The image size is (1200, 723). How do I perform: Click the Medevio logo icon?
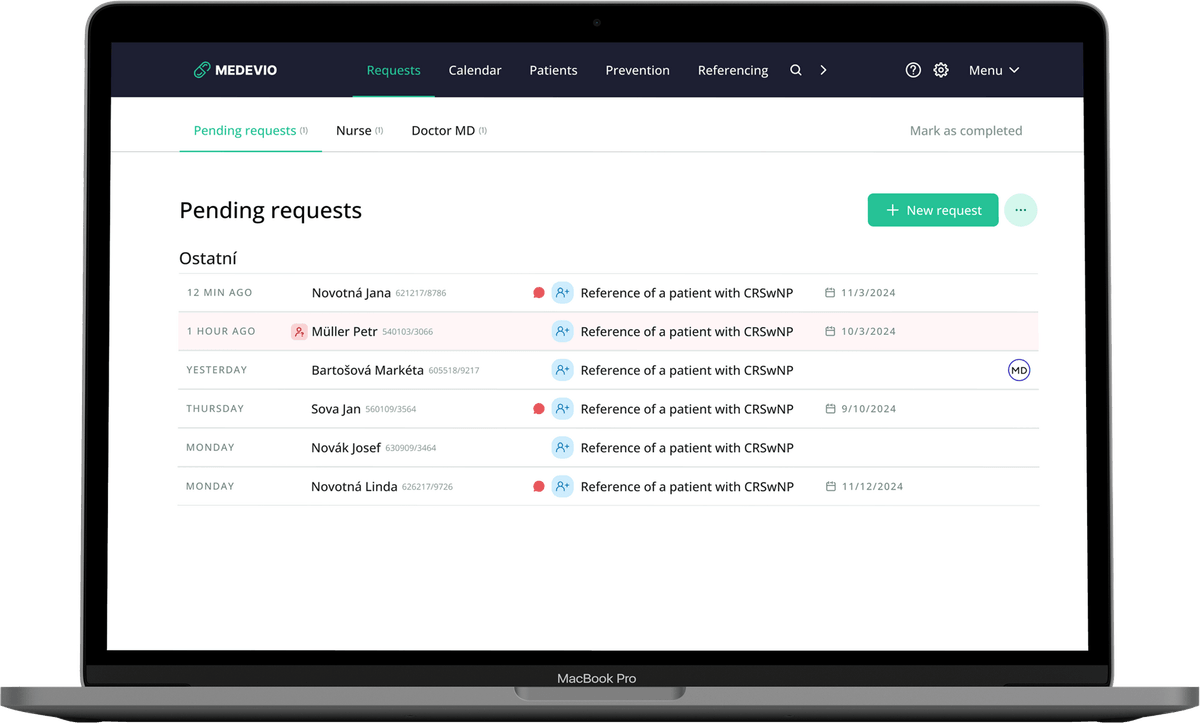[202, 70]
